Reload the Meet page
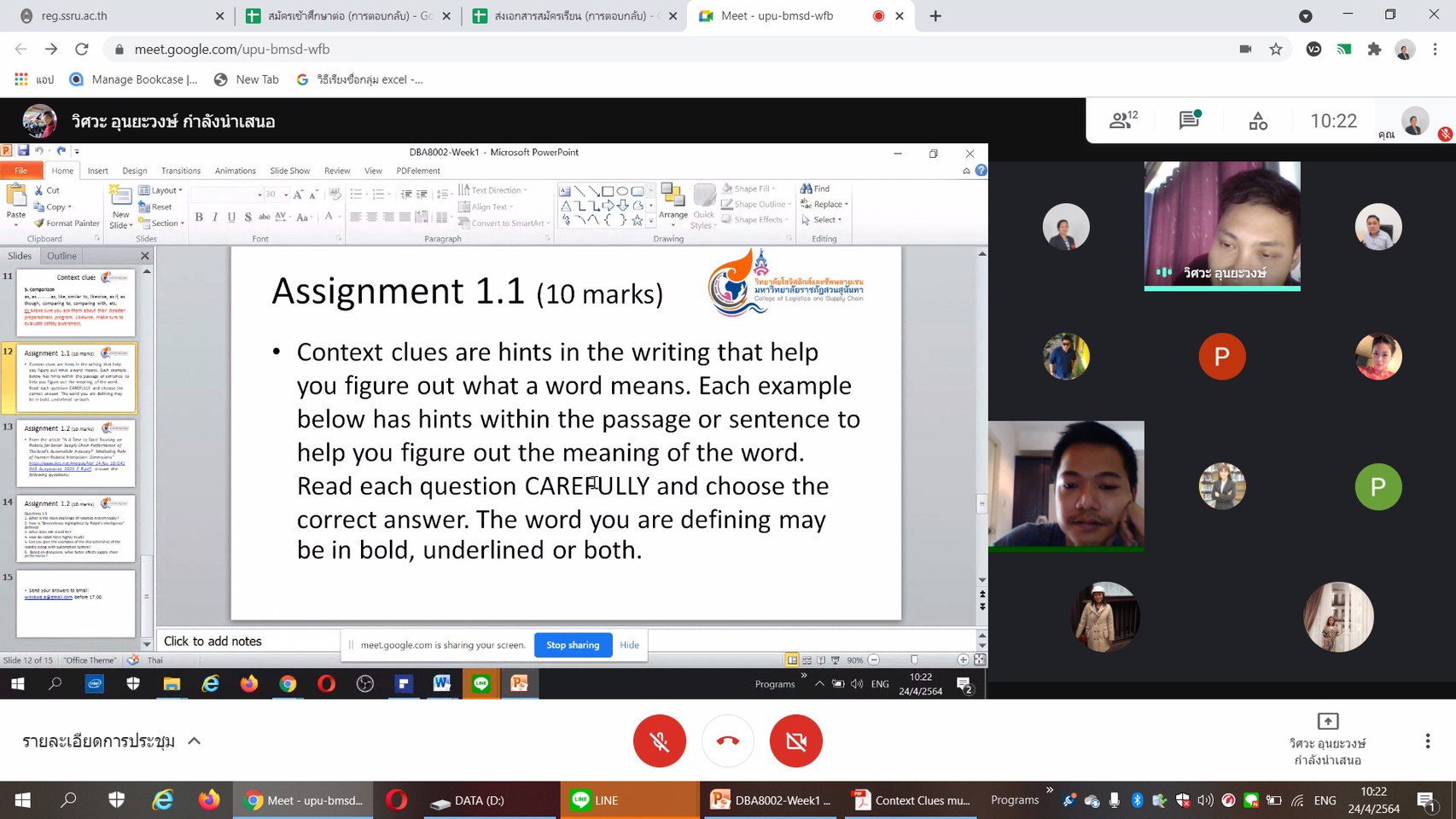The image size is (1456, 819). (82, 49)
